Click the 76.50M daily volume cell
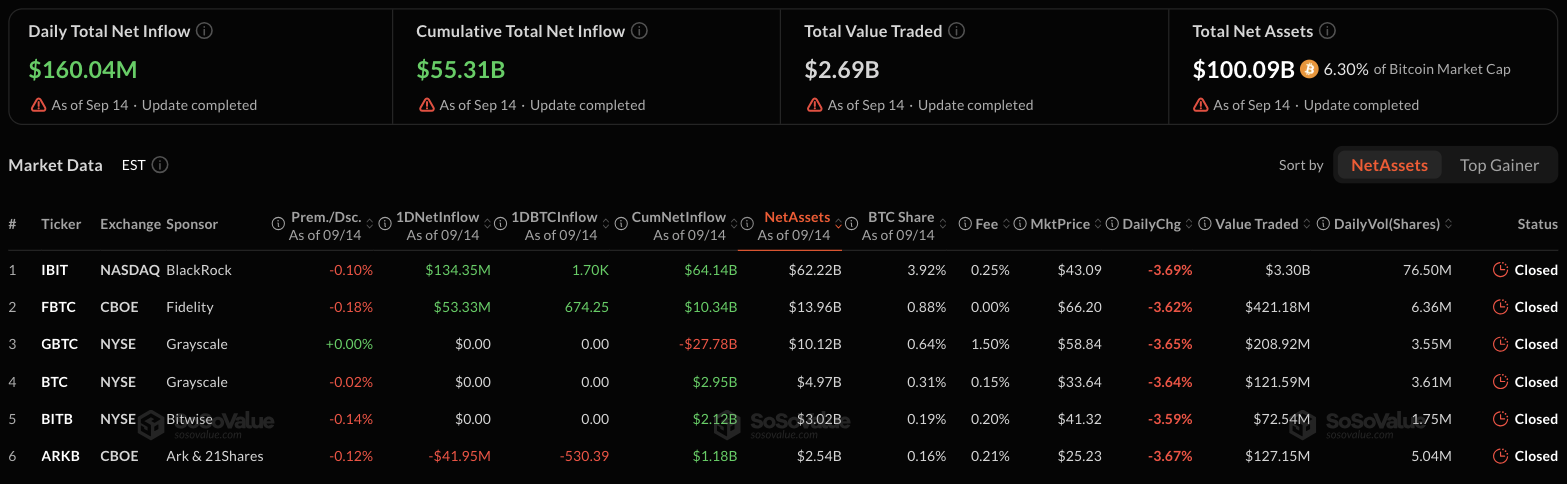 click(x=1427, y=270)
